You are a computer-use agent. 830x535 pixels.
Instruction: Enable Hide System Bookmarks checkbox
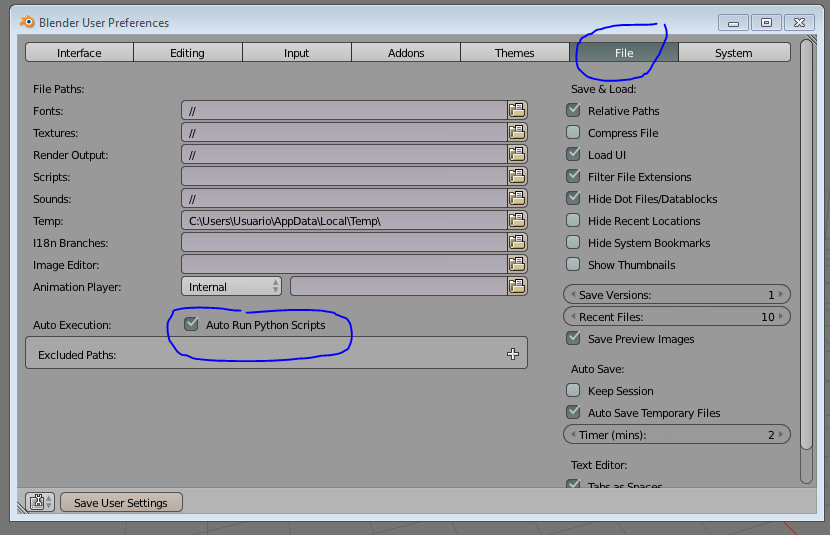(x=573, y=242)
